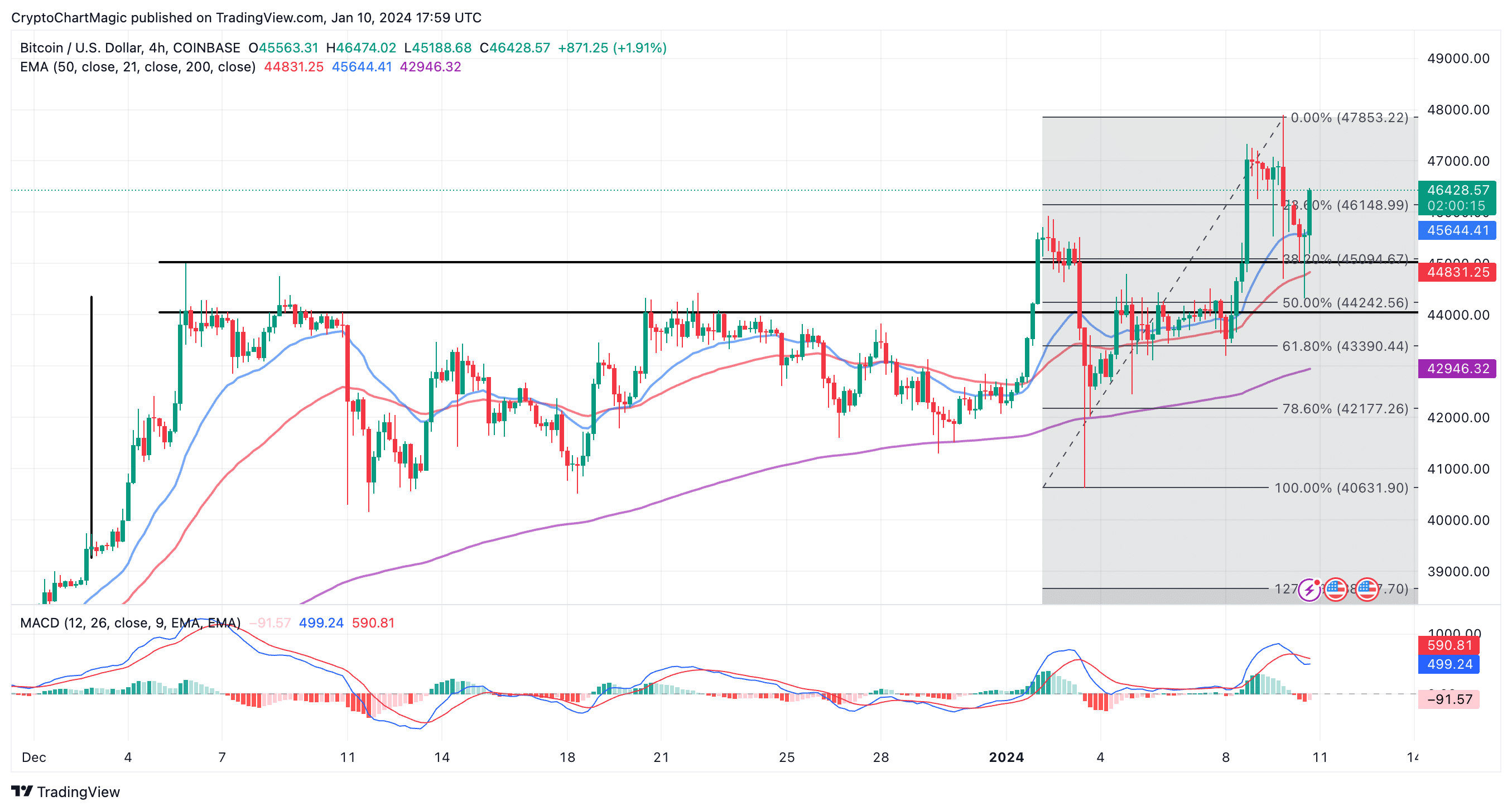Click the EMA 50 value 44831.25 in legend
1512x811 pixels.
pos(293,67)
